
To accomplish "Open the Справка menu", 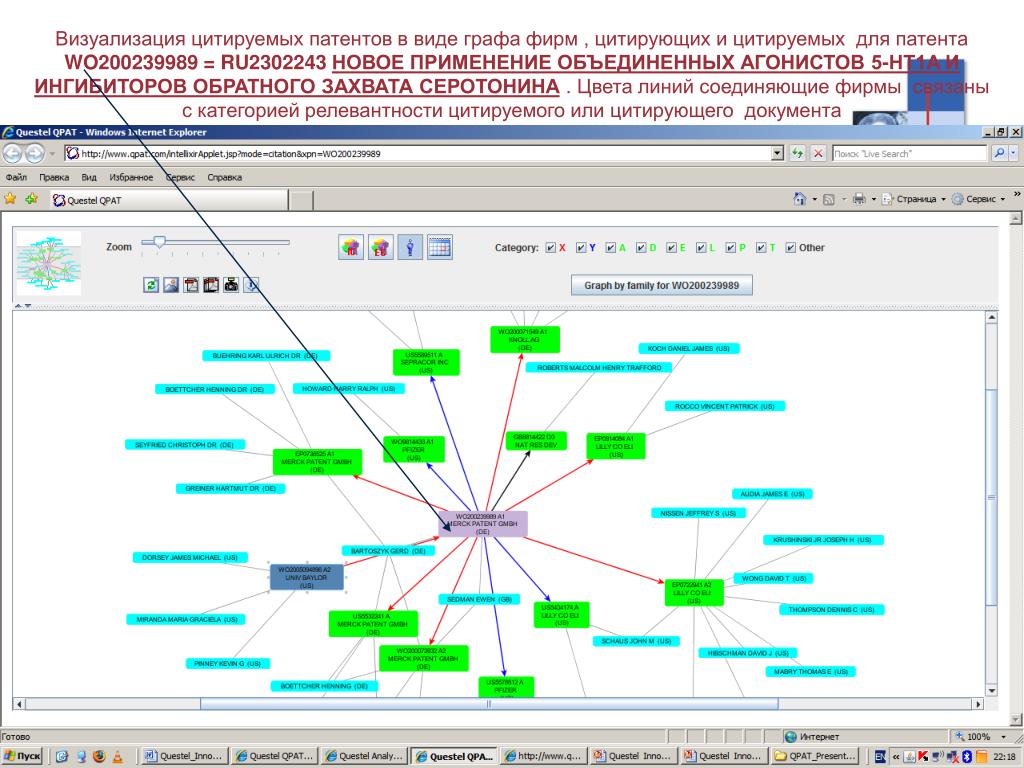I will [x=225, y=178].
